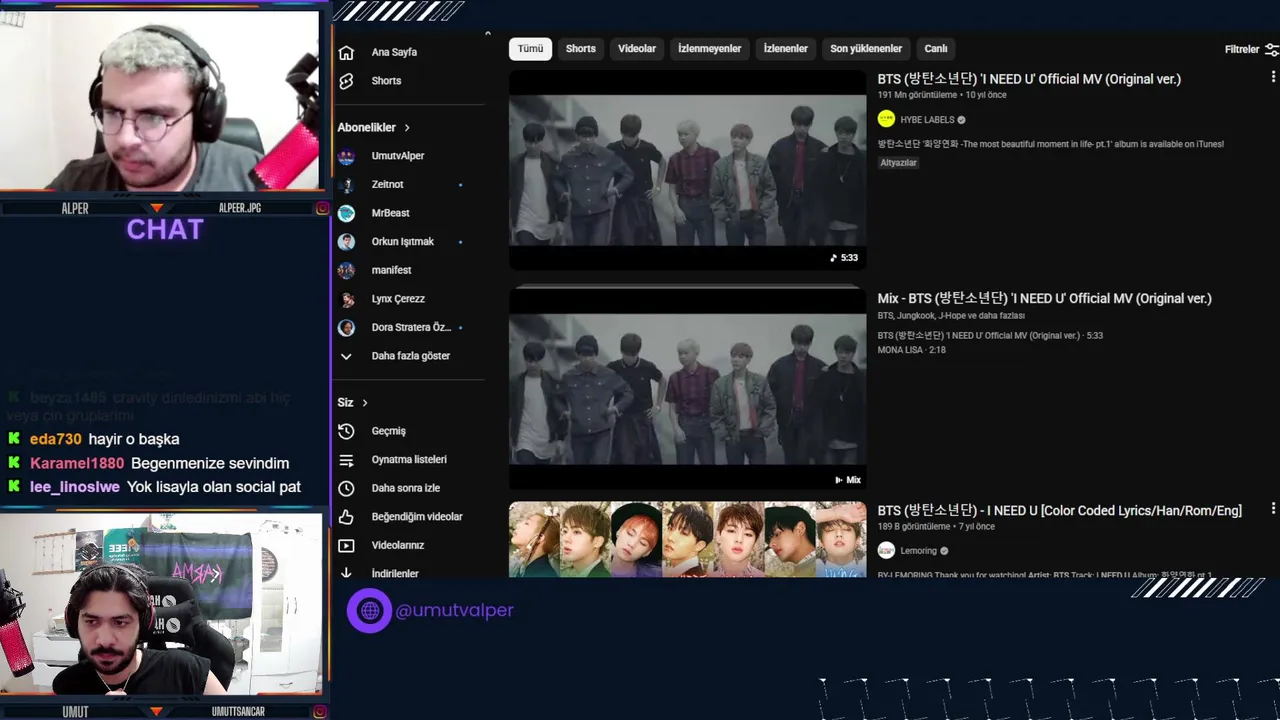Image resolution: width=1280 pixels, height=720 pixels.
Task: Open Geçmiş history icon
Action: (x=346, y=431)
